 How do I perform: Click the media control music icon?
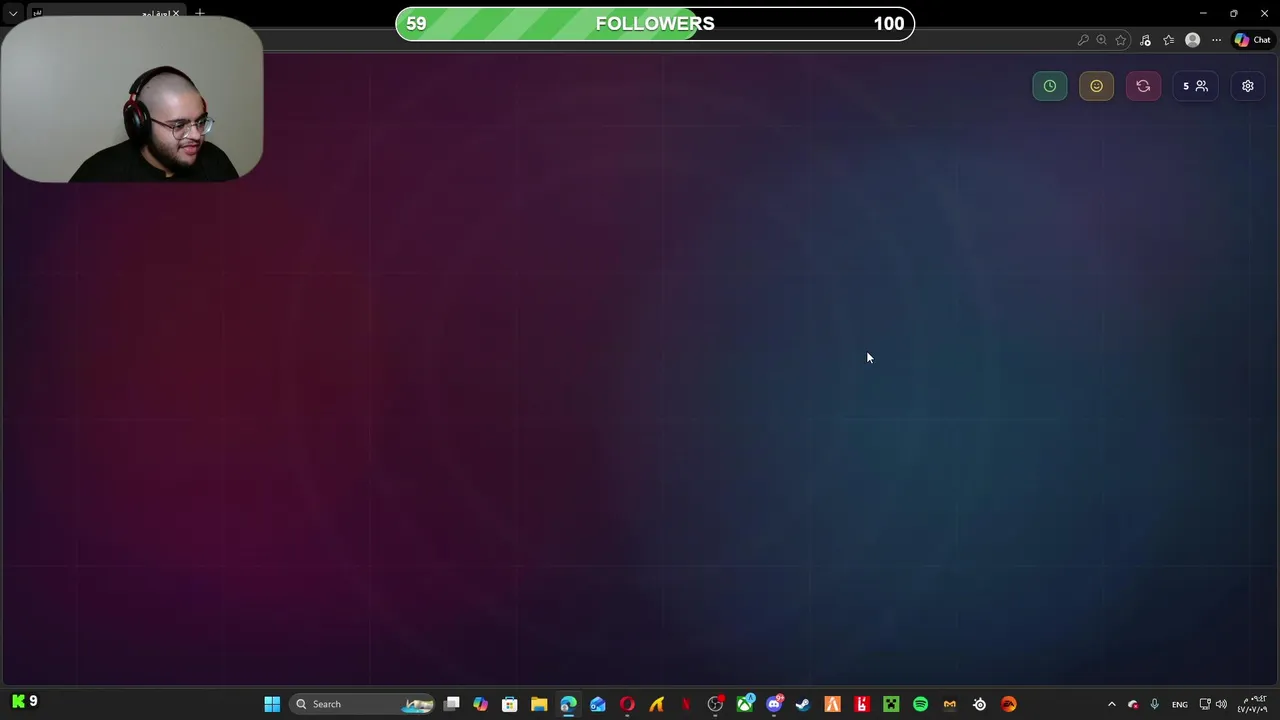1145,40
